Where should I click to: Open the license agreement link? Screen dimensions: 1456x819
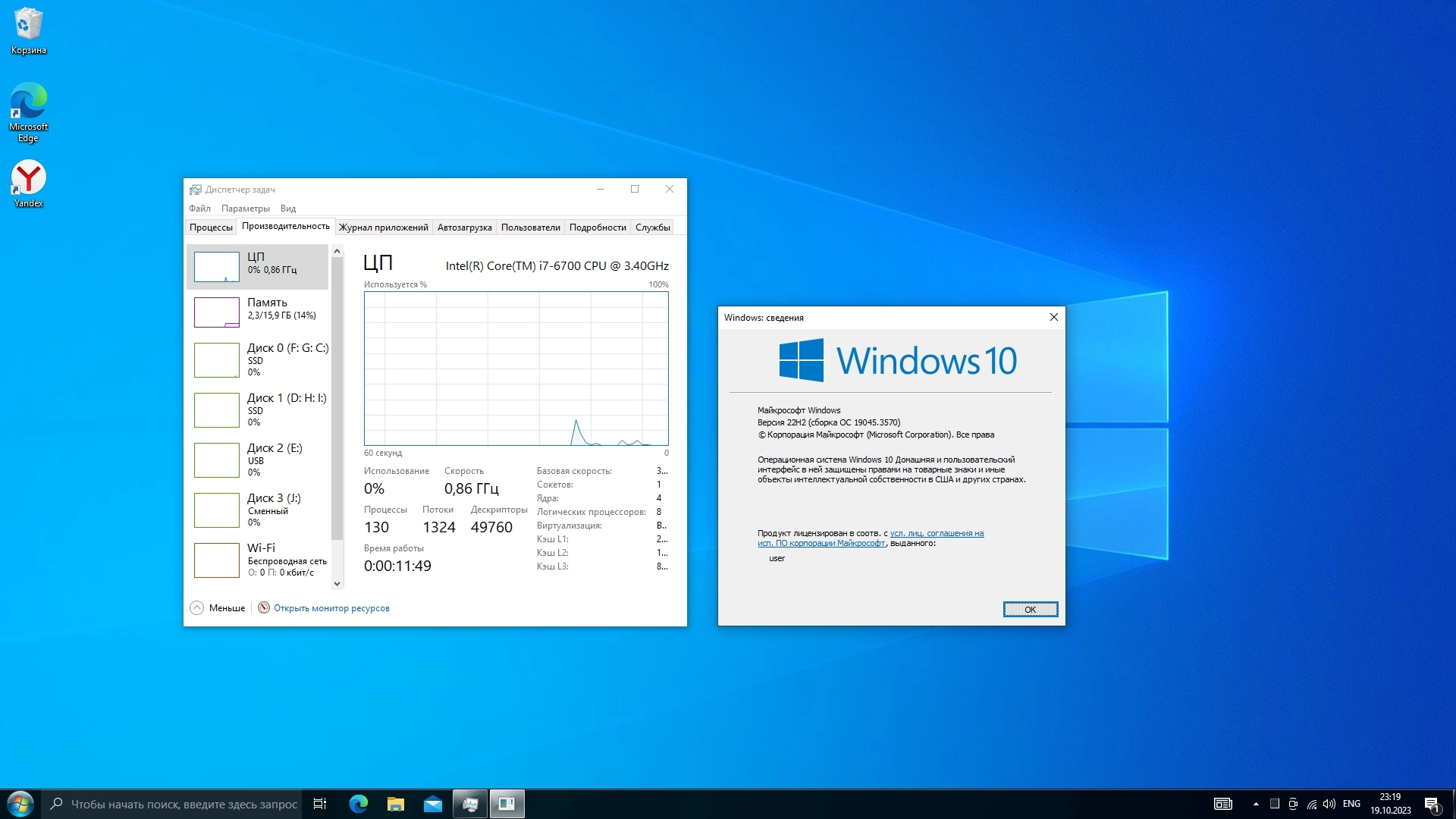click(x=937, y=533)
